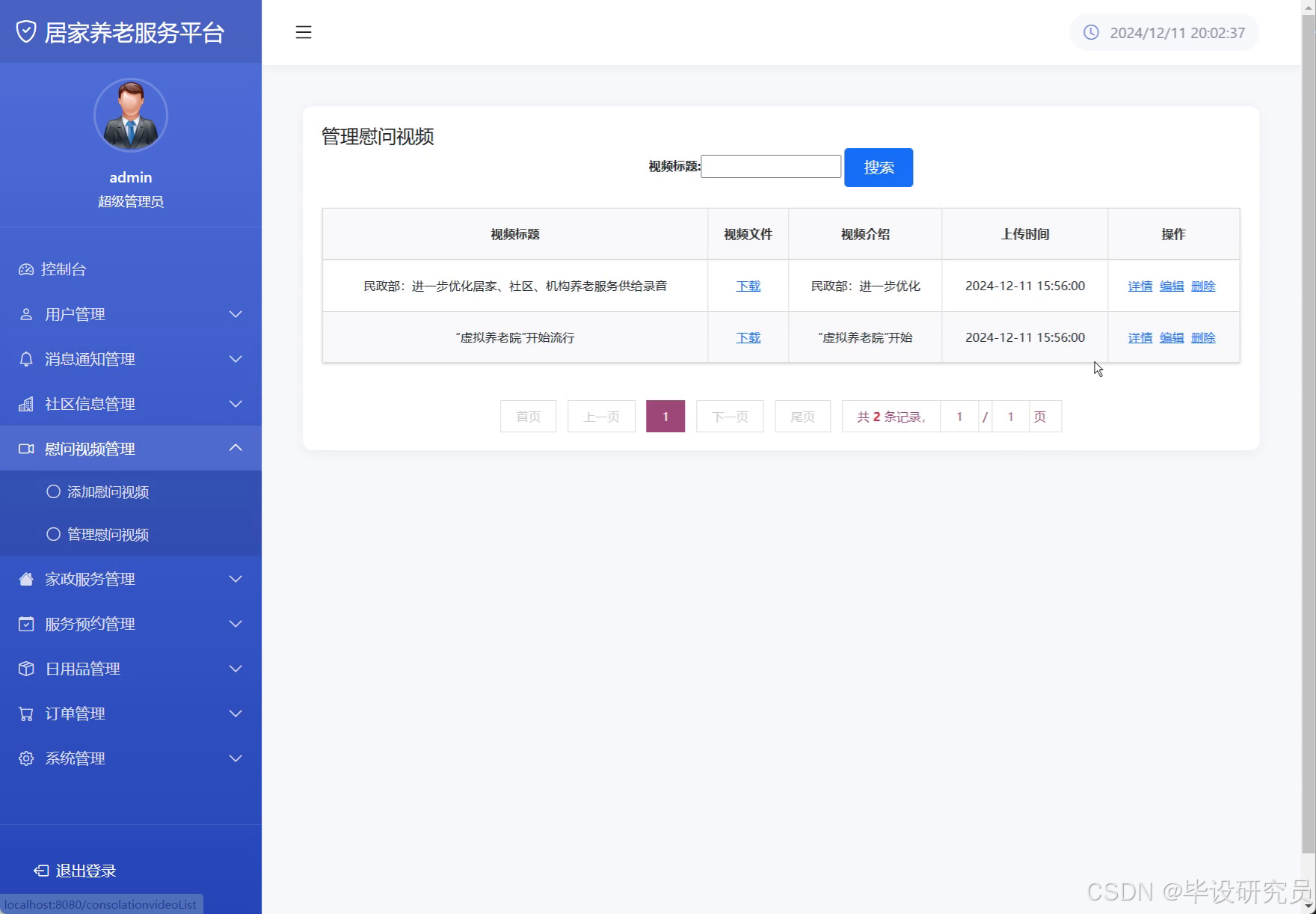Download file for 虚拟养老院 video row
This screenshot has height=914, width=1316.
tap(748, 337)
